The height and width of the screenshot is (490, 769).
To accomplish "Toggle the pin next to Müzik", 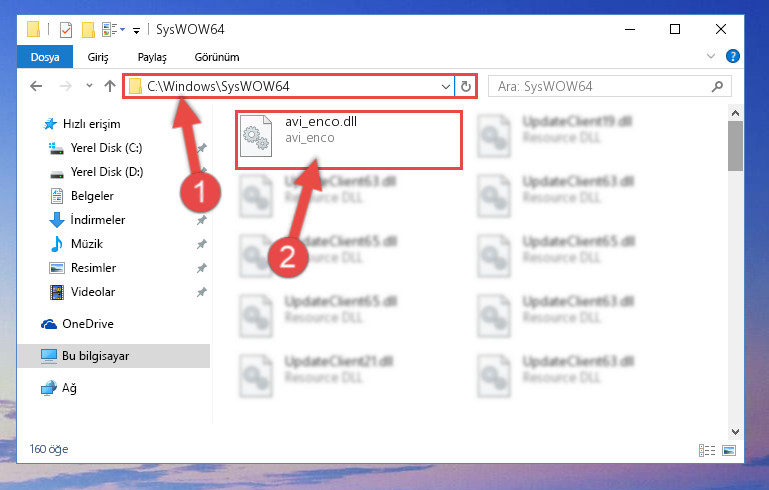I will 202,244.
